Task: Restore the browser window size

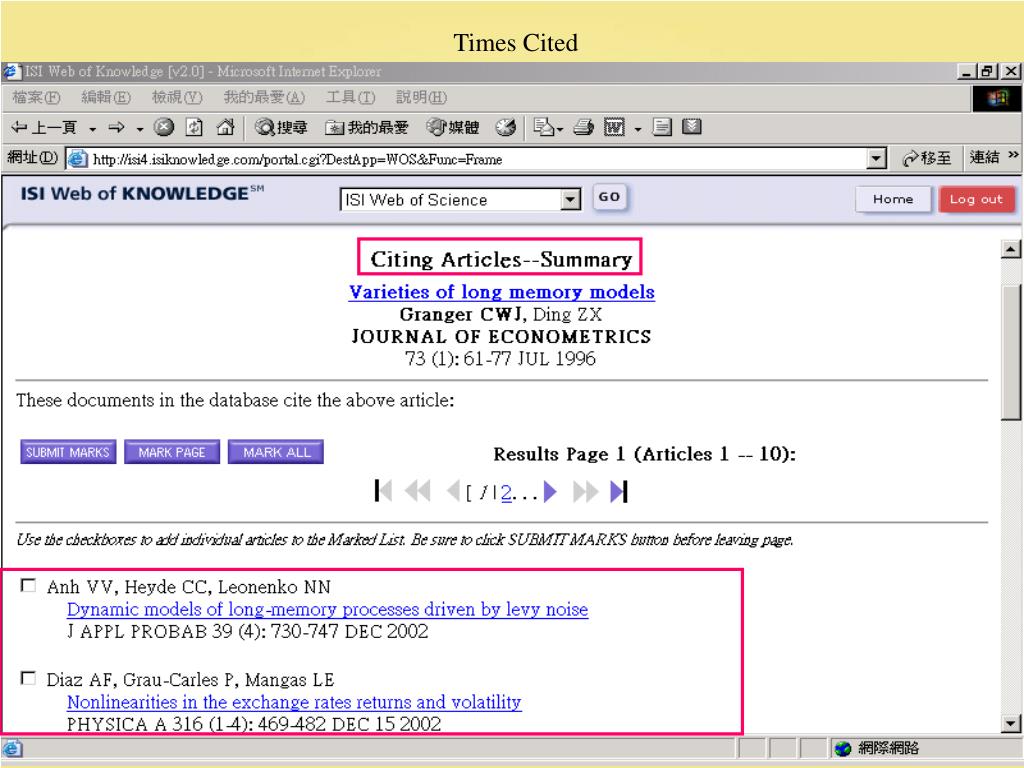Action: (x=987, y=71)
